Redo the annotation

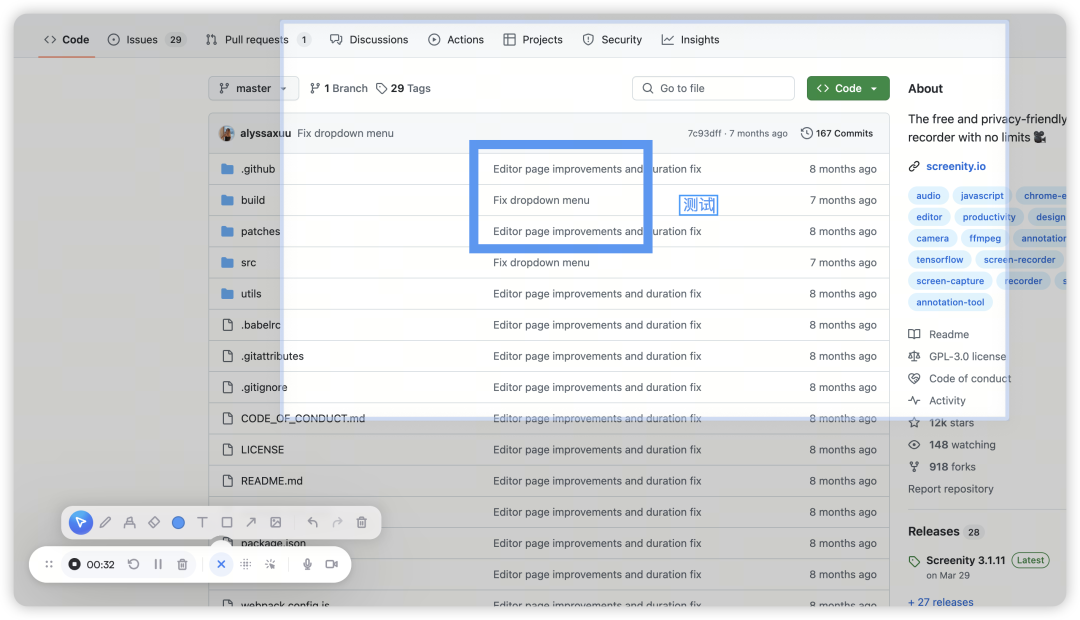[337, 522]
